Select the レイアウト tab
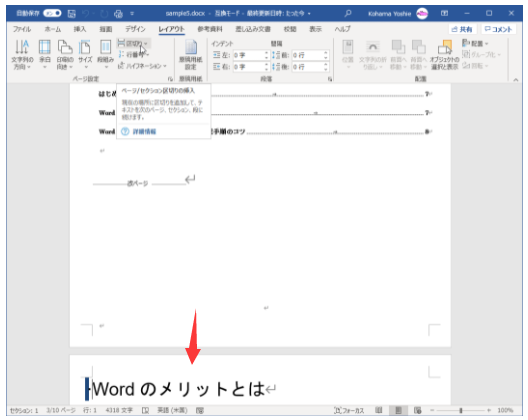 pos(171,29)
